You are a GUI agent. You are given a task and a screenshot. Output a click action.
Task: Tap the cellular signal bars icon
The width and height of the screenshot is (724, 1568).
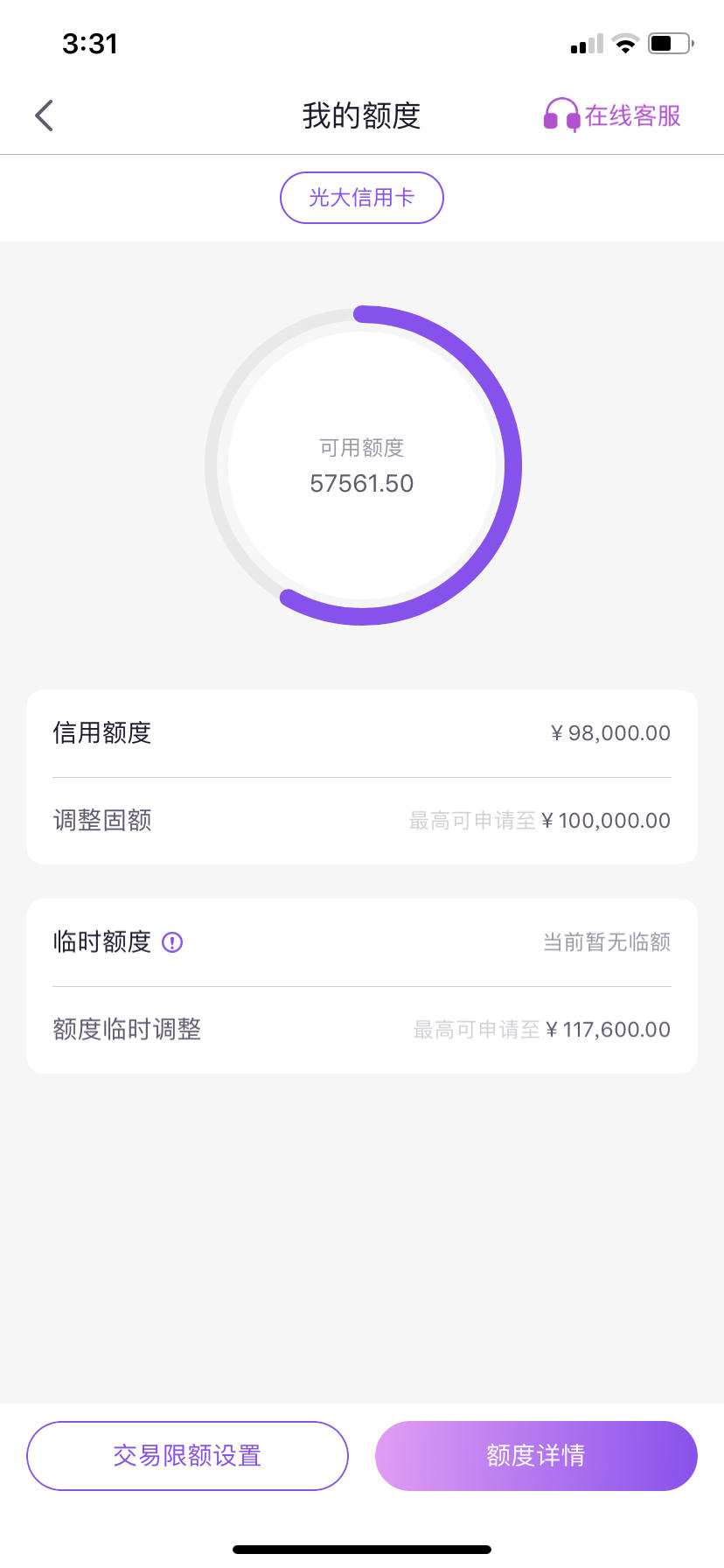[x=587, y=44]
